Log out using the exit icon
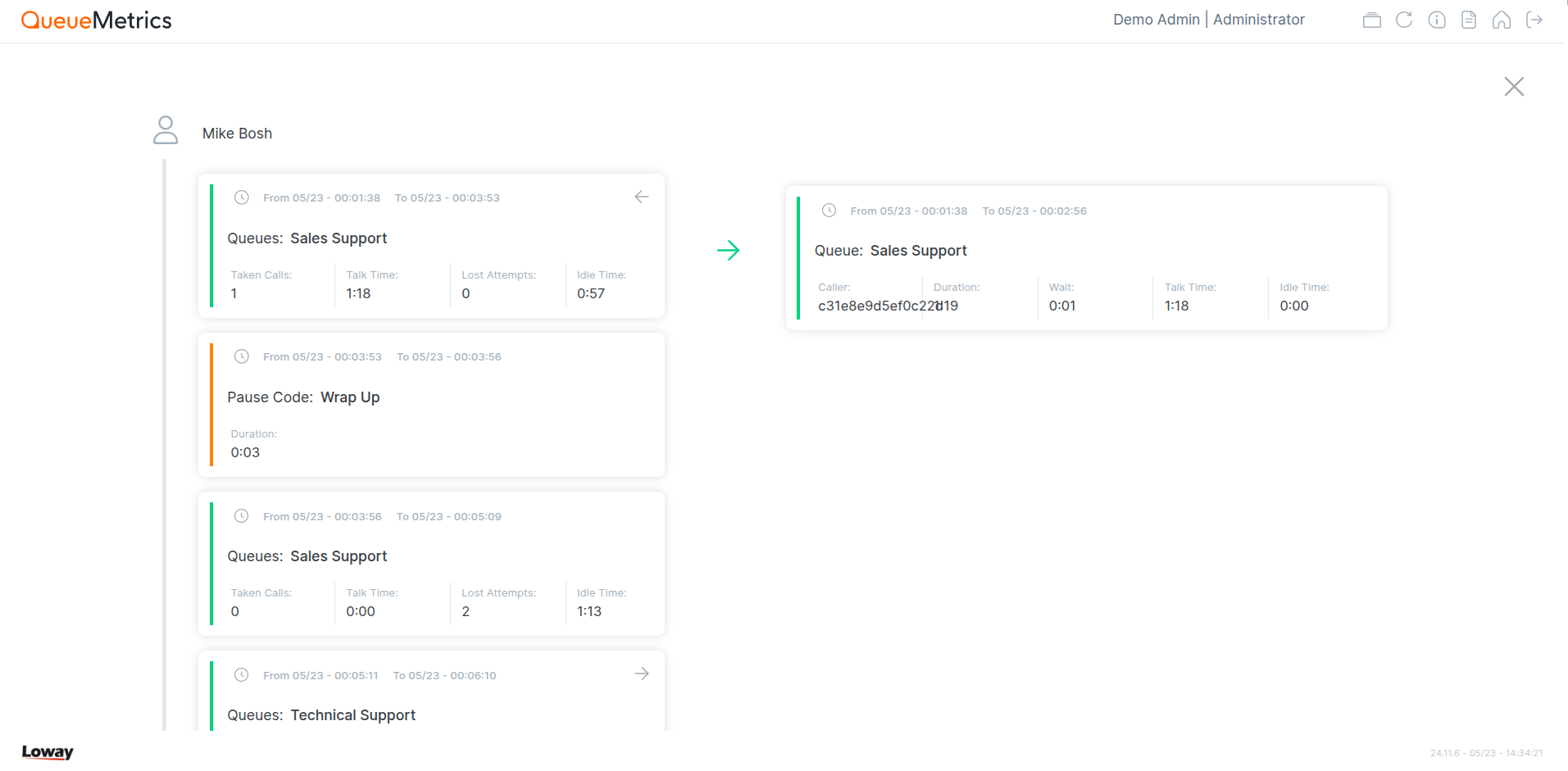1568x771 pixels. (x=1534, y=20)
